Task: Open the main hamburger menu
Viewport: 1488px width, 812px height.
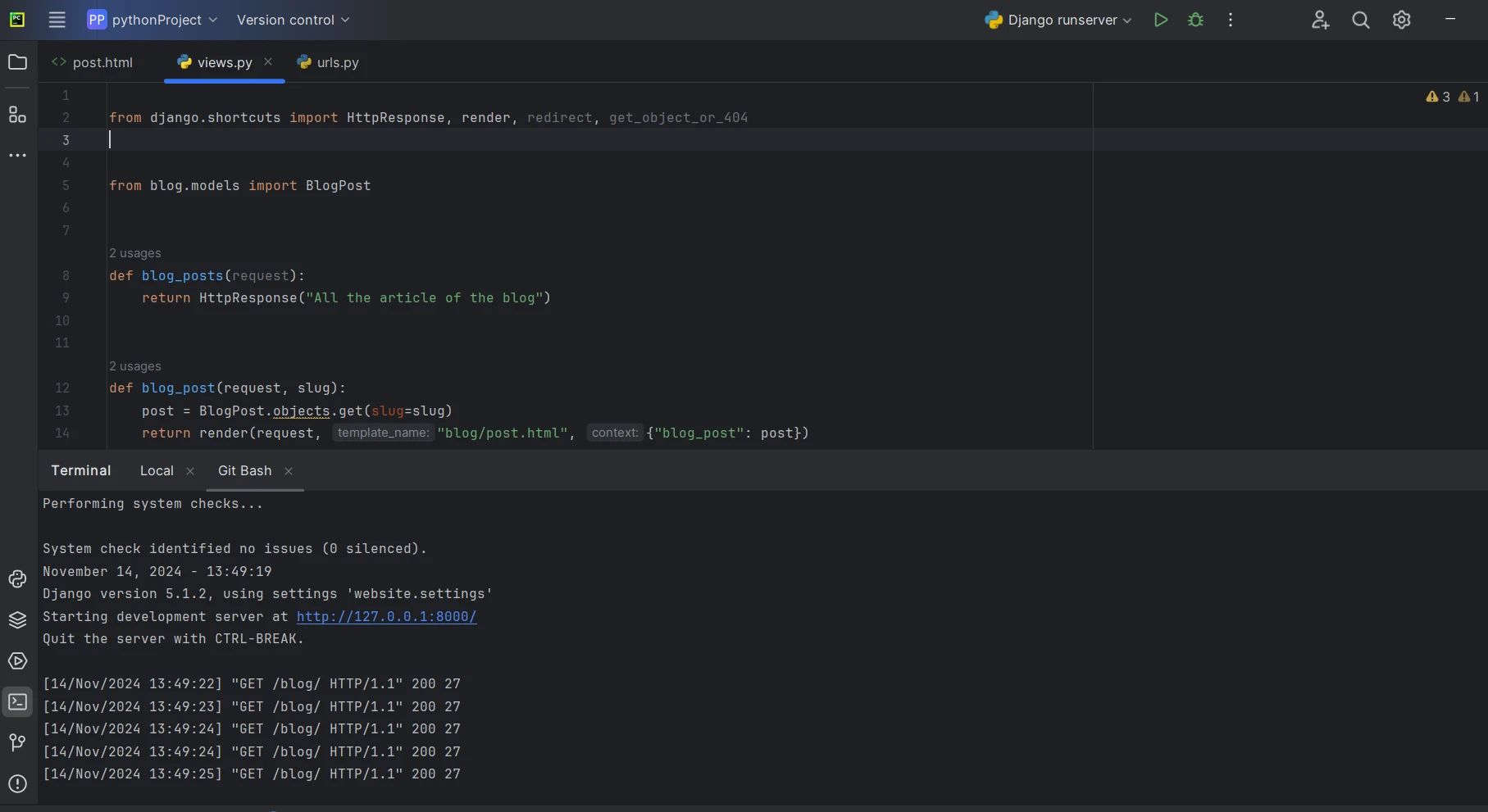Action: (x=57, y=20)
